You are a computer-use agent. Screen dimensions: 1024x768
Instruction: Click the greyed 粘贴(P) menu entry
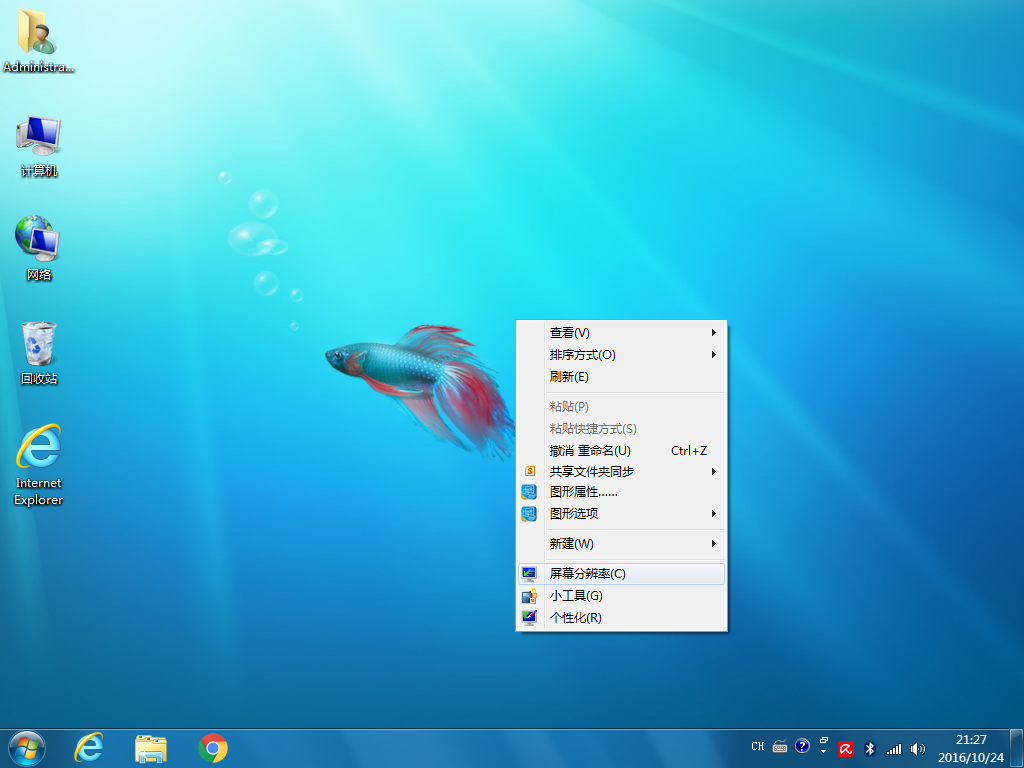point(621,406)
